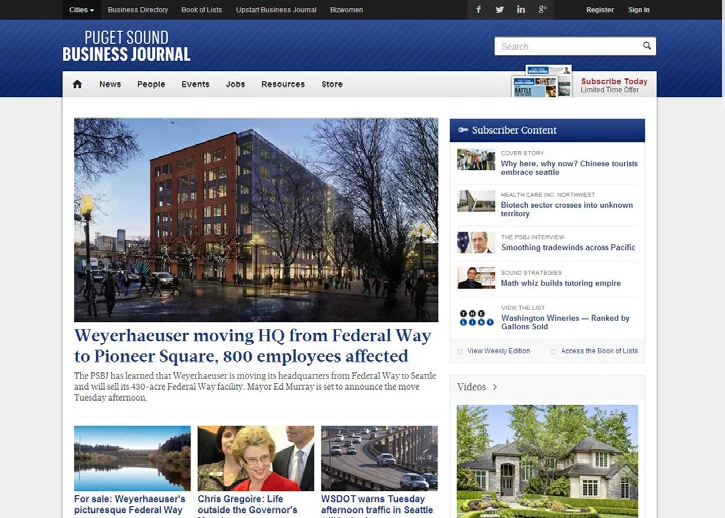725x518 pixels.
Task: Open the Videos section heading
Action: pyautogui.click(x=472, y=387)
